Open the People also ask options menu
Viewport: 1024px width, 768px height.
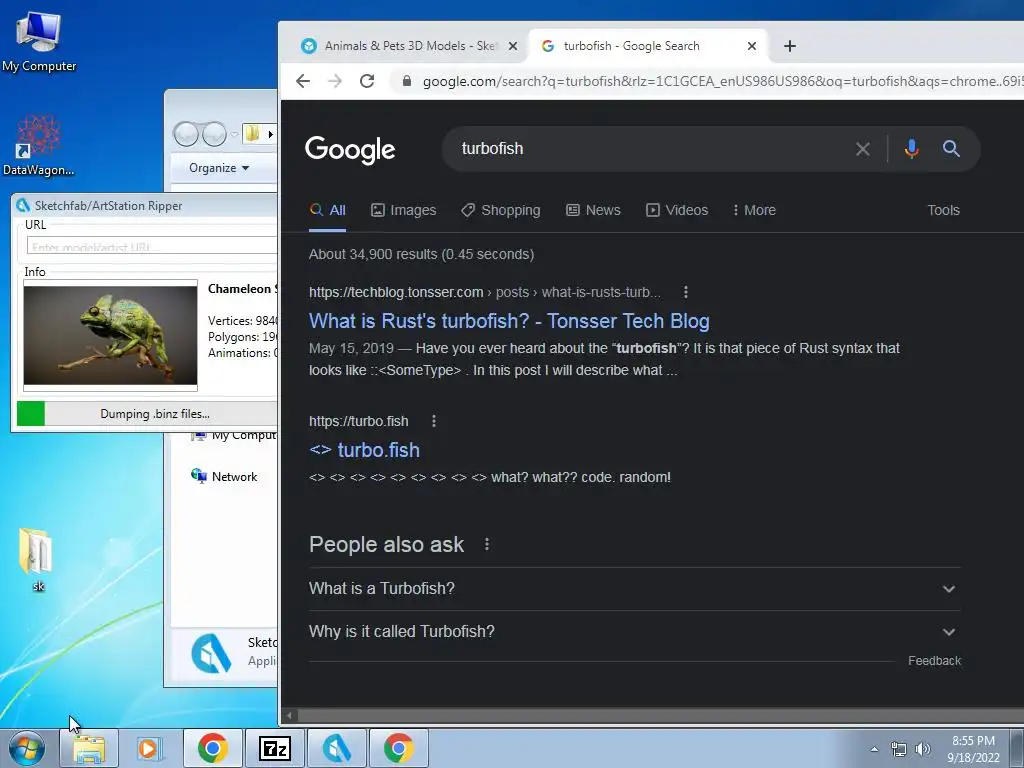(x=487, y=544)
